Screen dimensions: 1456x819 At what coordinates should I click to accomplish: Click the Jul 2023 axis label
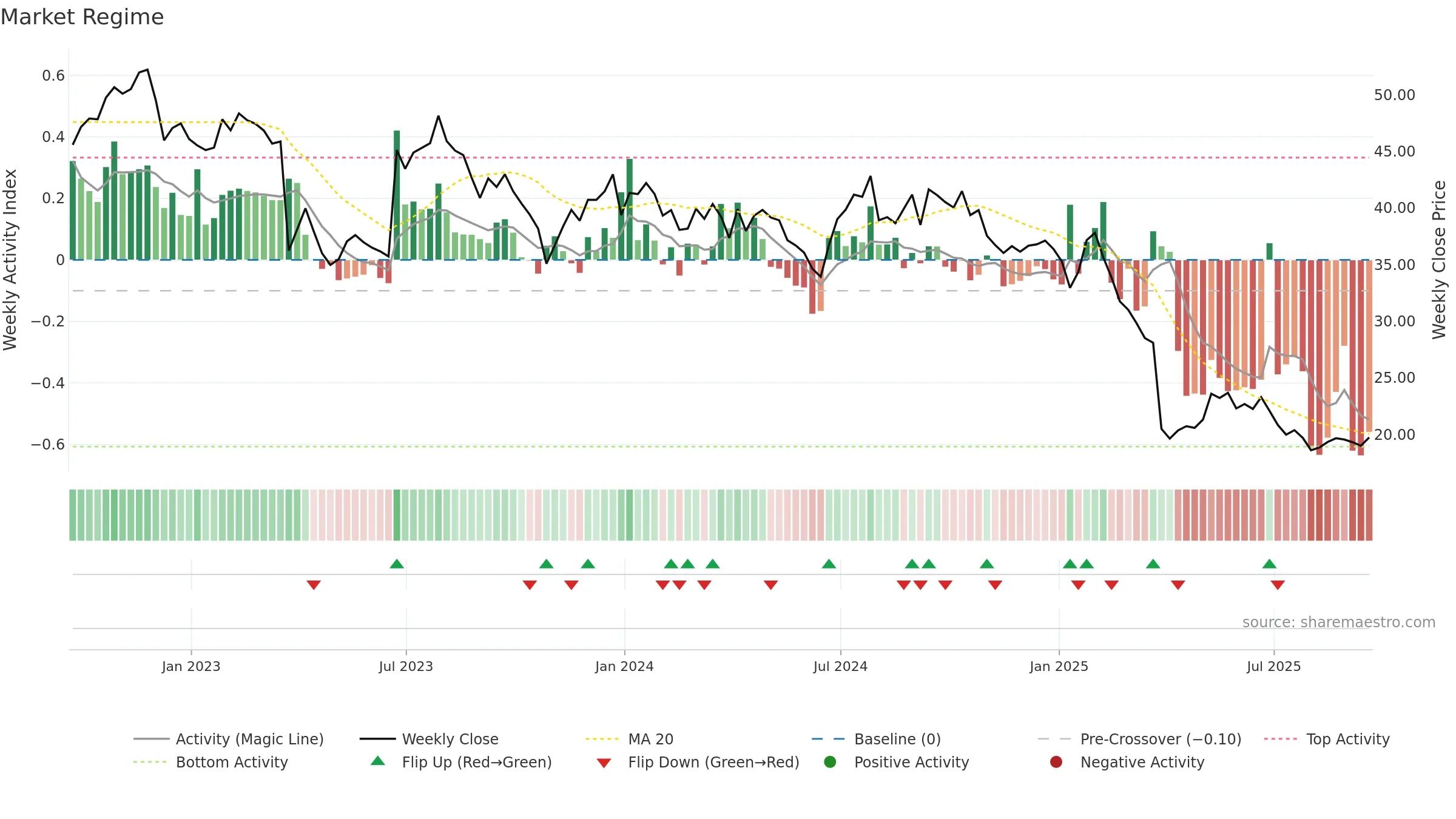[x=406, y=666]
